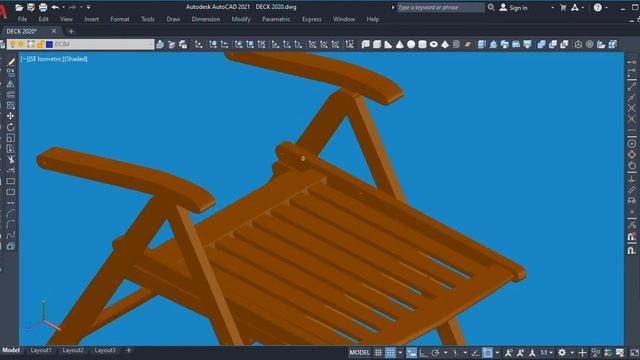Select the Explode tool at toolbar bottom
Screen dimensions: 640x360
click(x=11, y=246)
